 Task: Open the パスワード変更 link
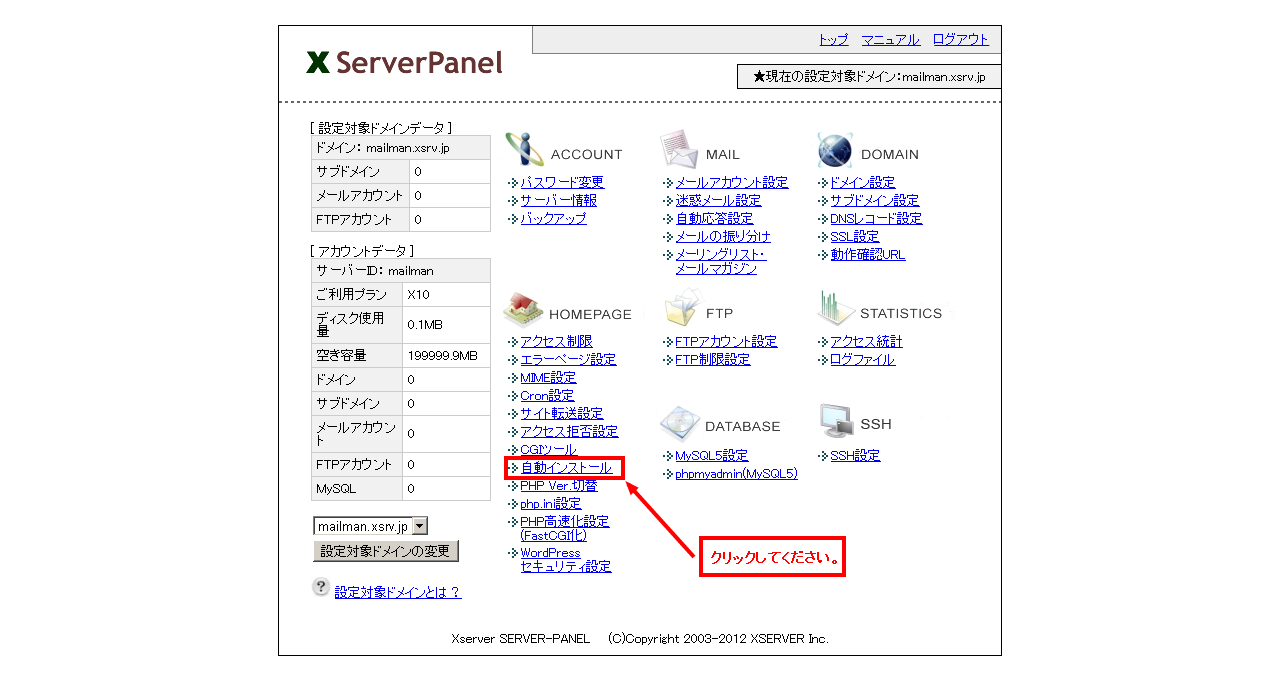click(x=562, y=182)
